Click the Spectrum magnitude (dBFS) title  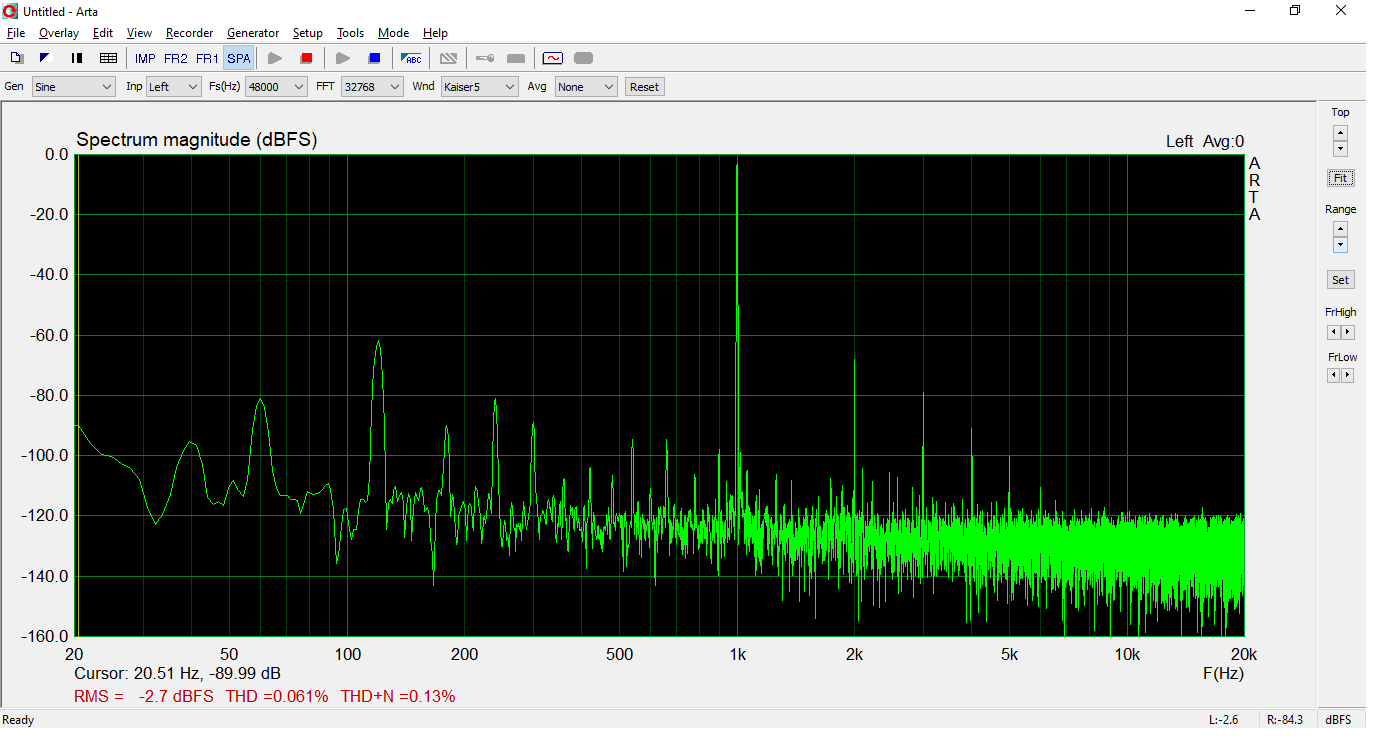pos(197,140)
